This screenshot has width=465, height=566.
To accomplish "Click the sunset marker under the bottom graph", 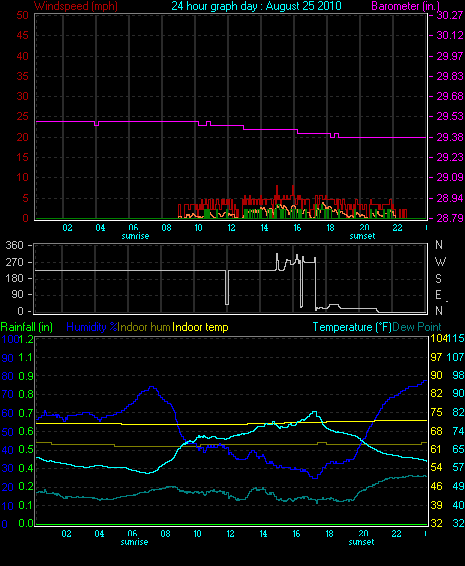I will click(361, 542).
